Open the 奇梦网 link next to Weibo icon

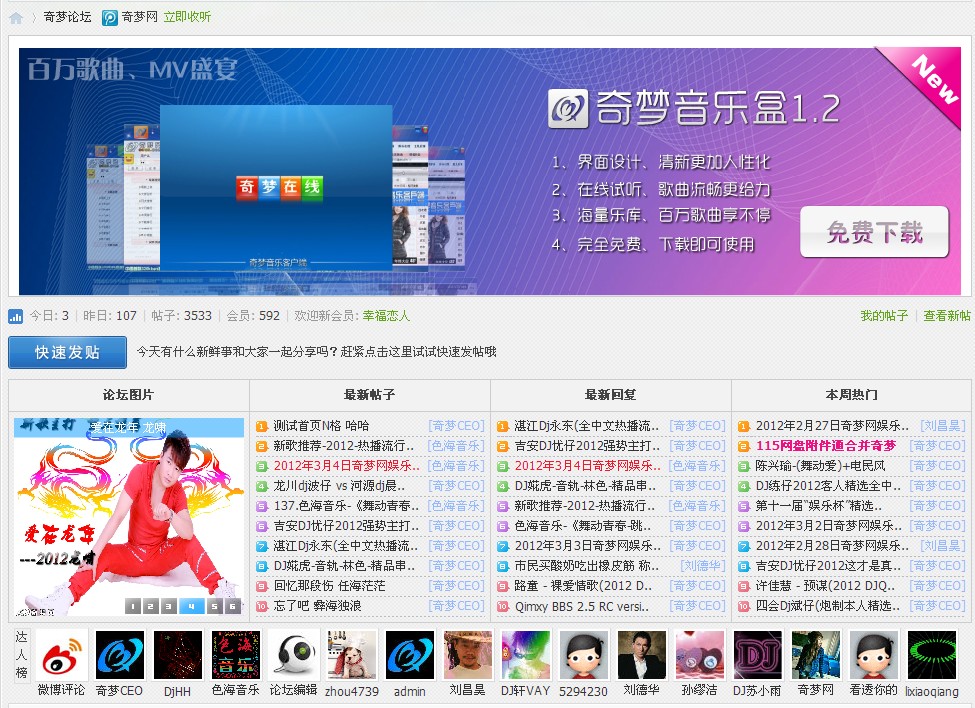pos(140,17)
